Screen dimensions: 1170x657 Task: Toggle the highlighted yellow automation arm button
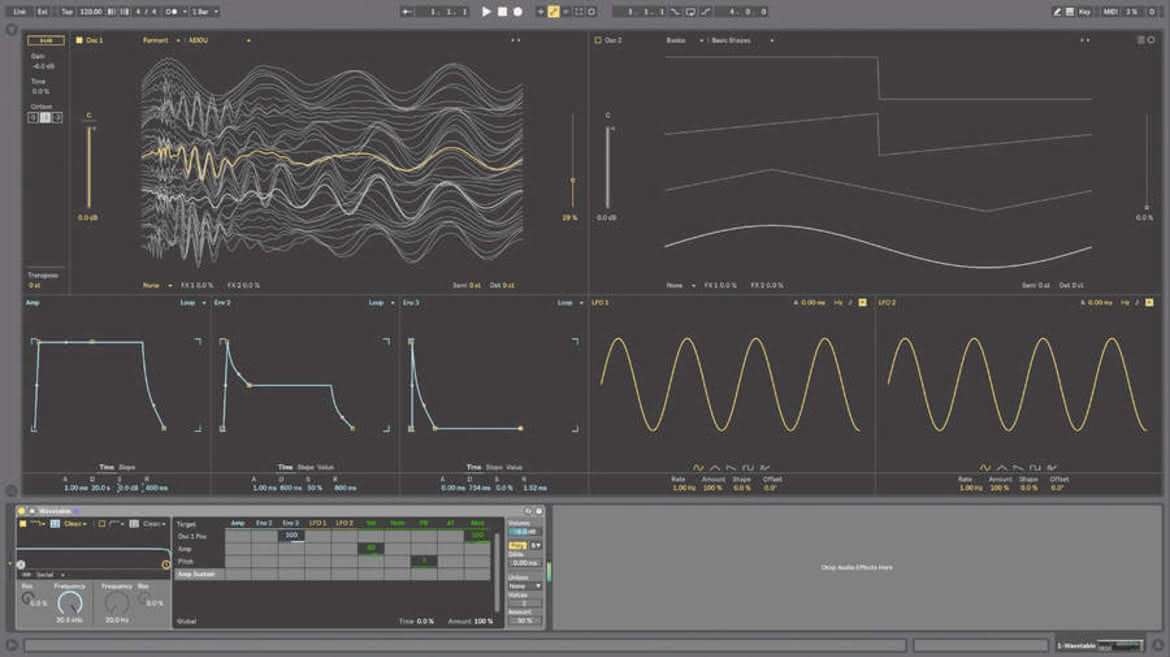coord(554,11)
